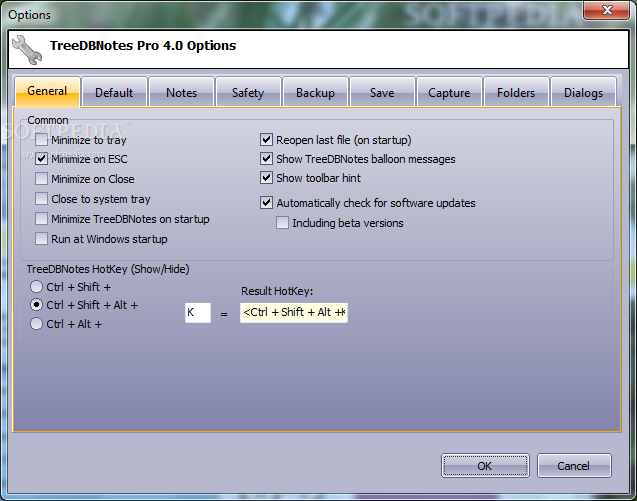Open the Notes tab
Viewport: 637px width, 501px height.
(x=182, y=93)
